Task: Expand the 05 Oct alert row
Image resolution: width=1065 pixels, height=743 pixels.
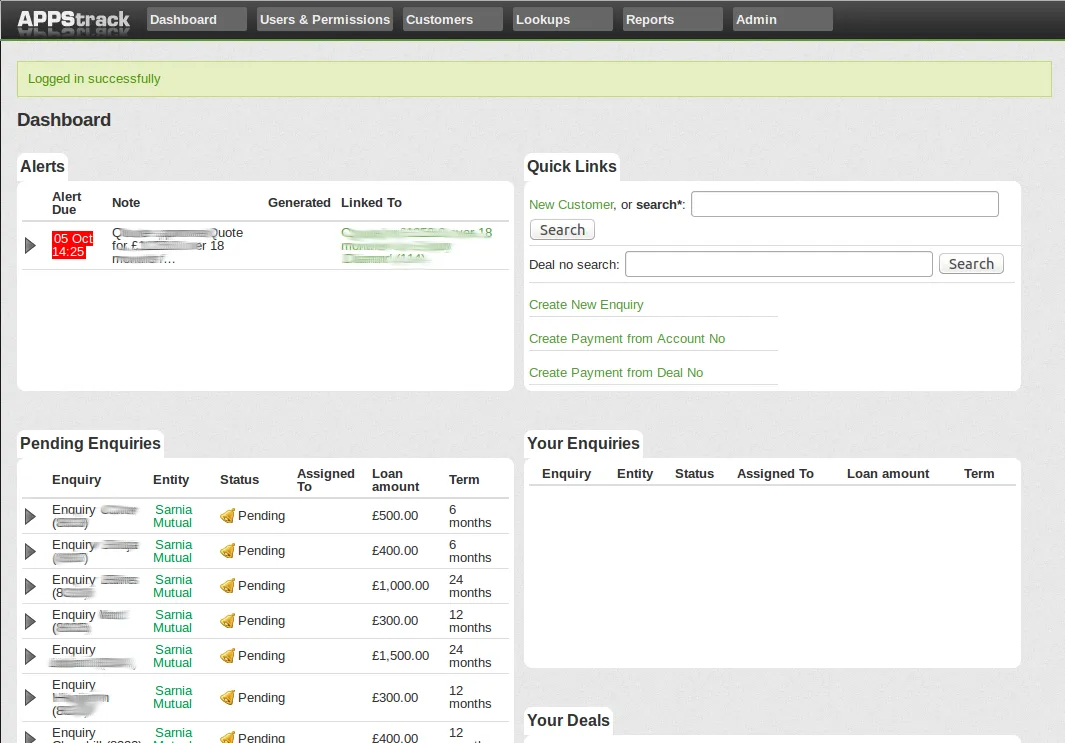Action: pyautogui.click(x=30, y=245)
